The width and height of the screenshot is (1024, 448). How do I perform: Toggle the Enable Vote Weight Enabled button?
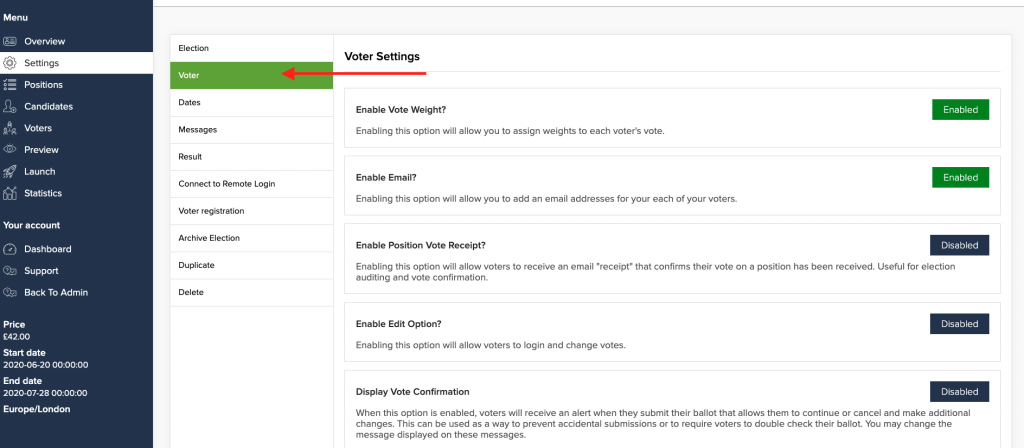coord(960,110)
